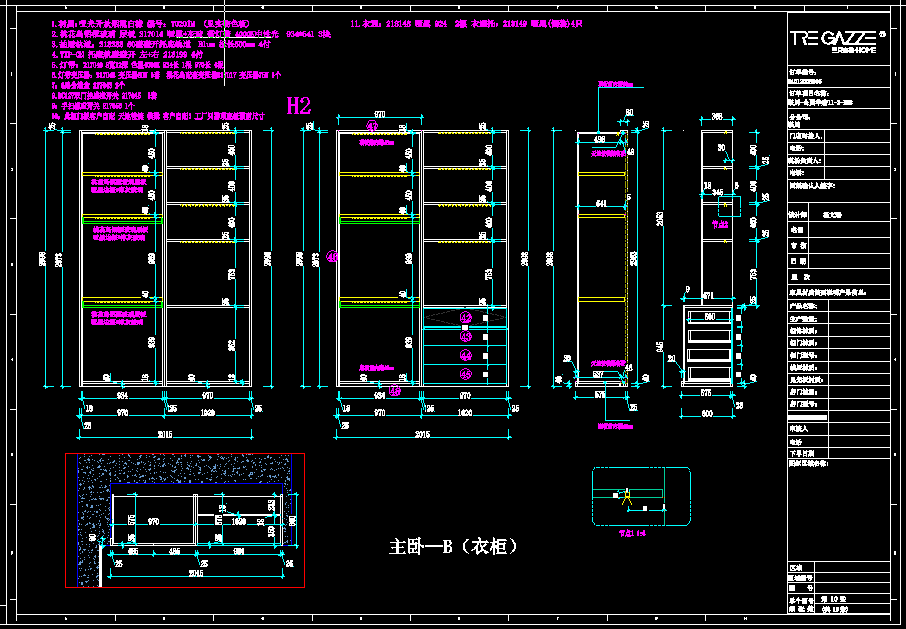Select note 11 about 衣通 at top
This screenshot has width=906, height=629.
tap(467, 24)
